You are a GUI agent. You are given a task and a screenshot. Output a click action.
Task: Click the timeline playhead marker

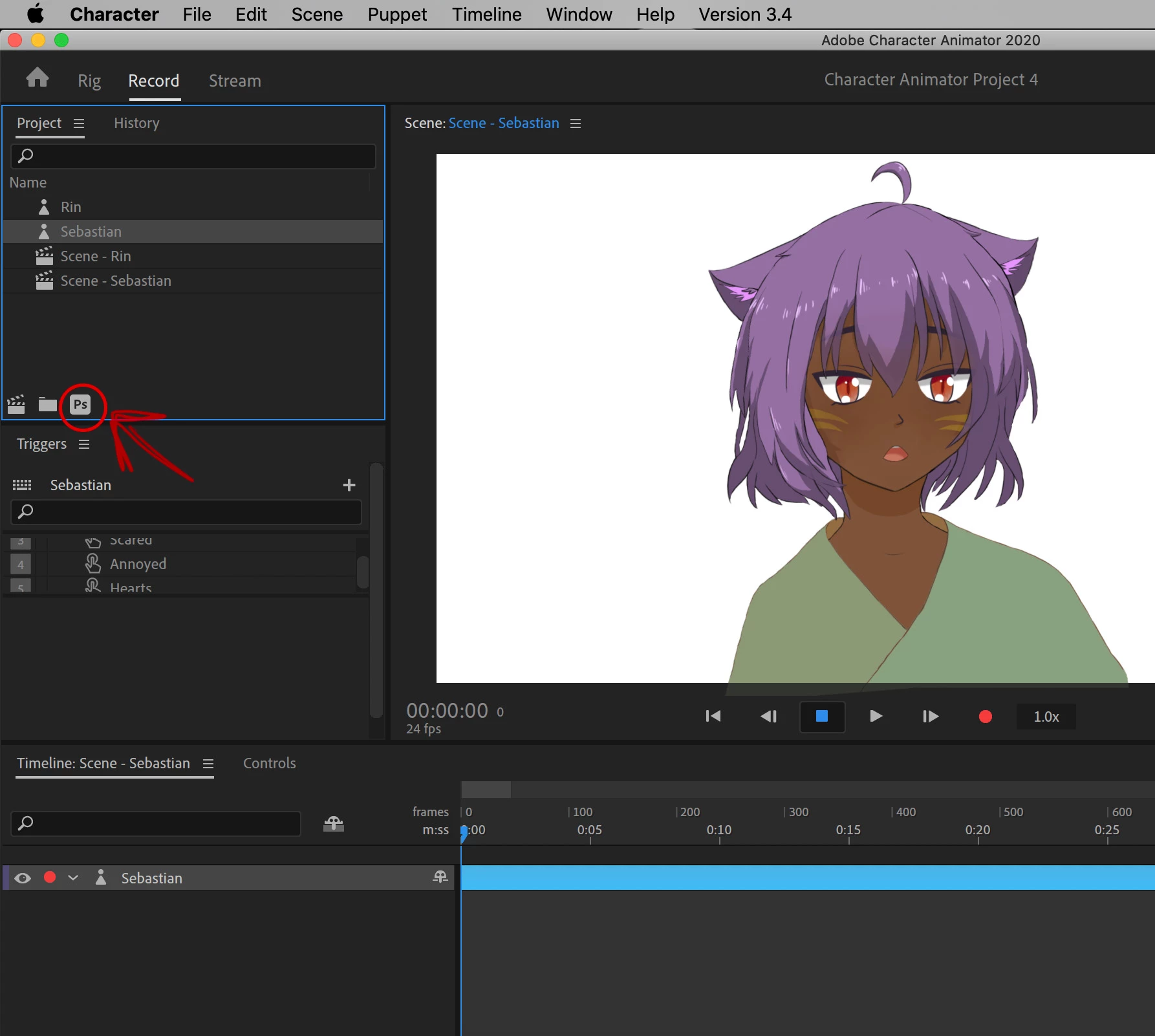coord(464,834)
